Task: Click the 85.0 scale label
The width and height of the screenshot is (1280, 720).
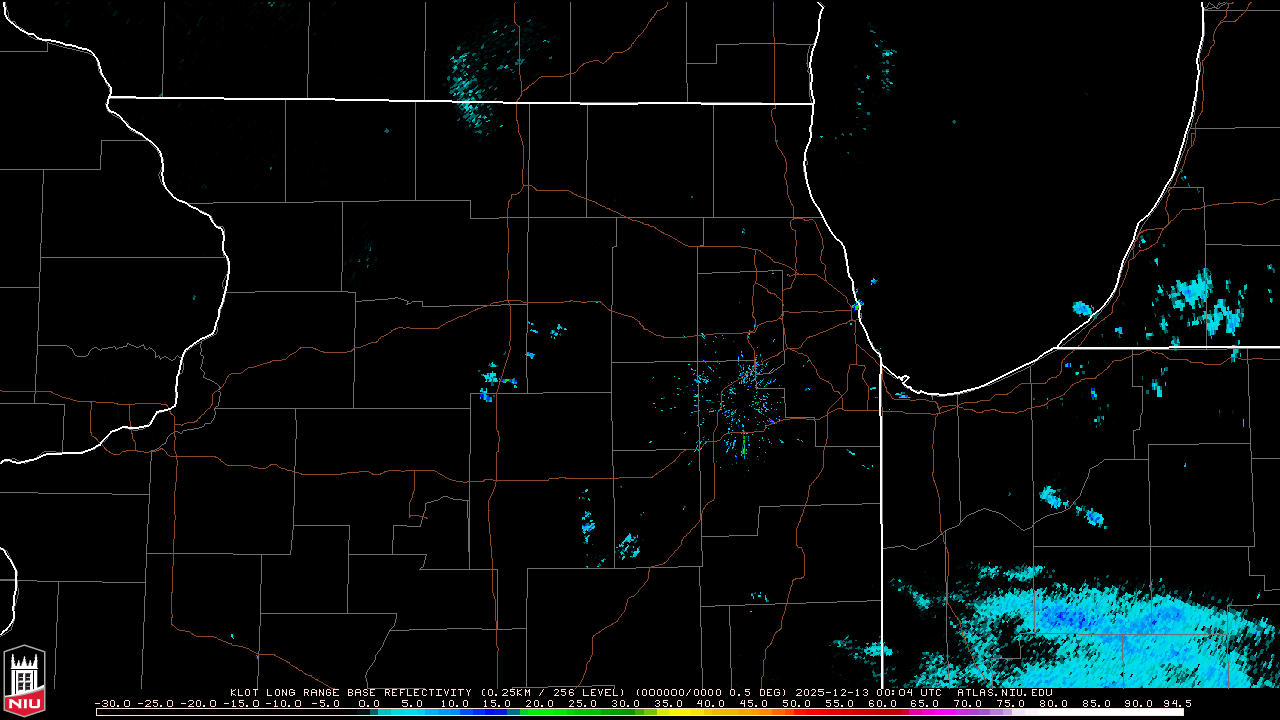Action: [x=1096, y=704]
